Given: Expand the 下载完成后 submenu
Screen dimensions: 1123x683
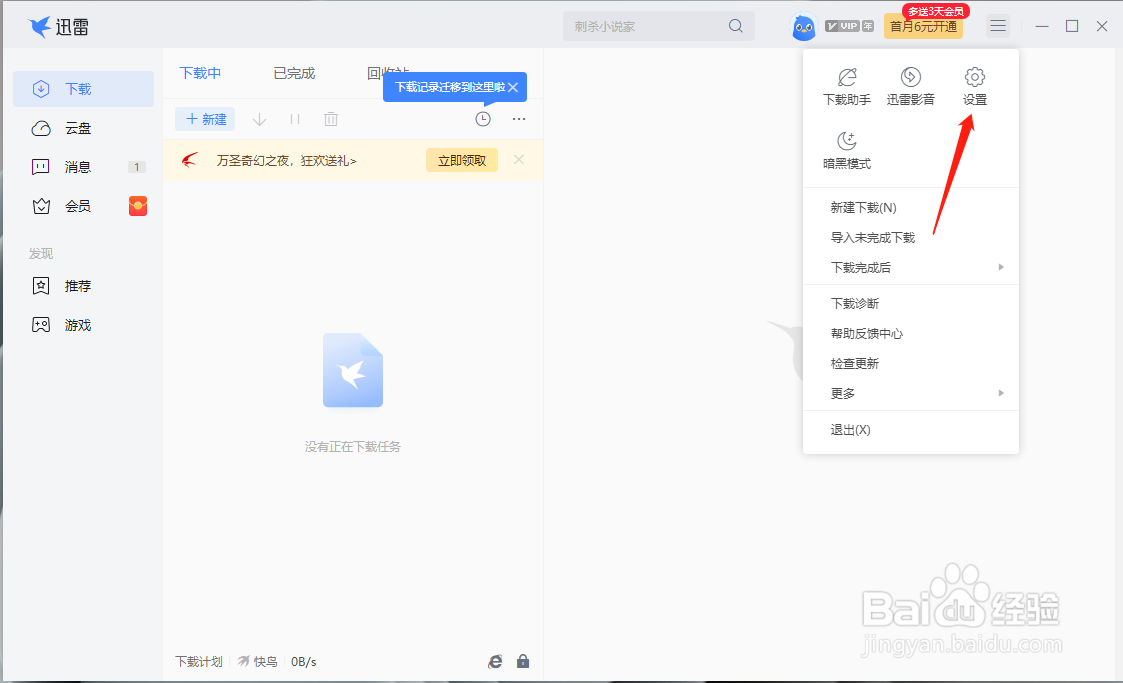Looking at the screenshot, I should tap(910, 268).
